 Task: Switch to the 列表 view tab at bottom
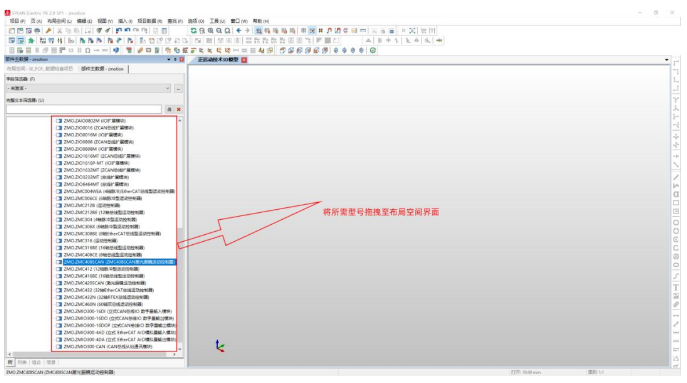tap(22, 362)
